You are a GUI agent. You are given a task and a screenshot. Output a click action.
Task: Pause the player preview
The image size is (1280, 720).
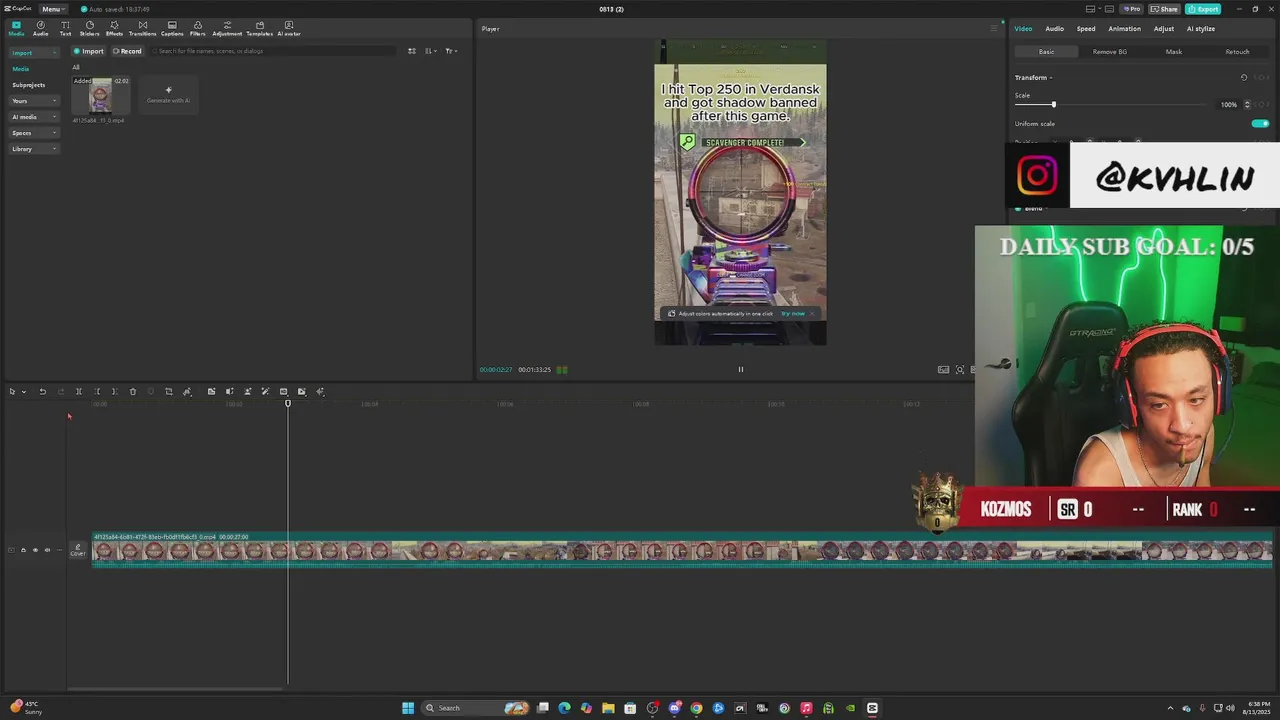[x=741, y=369]
